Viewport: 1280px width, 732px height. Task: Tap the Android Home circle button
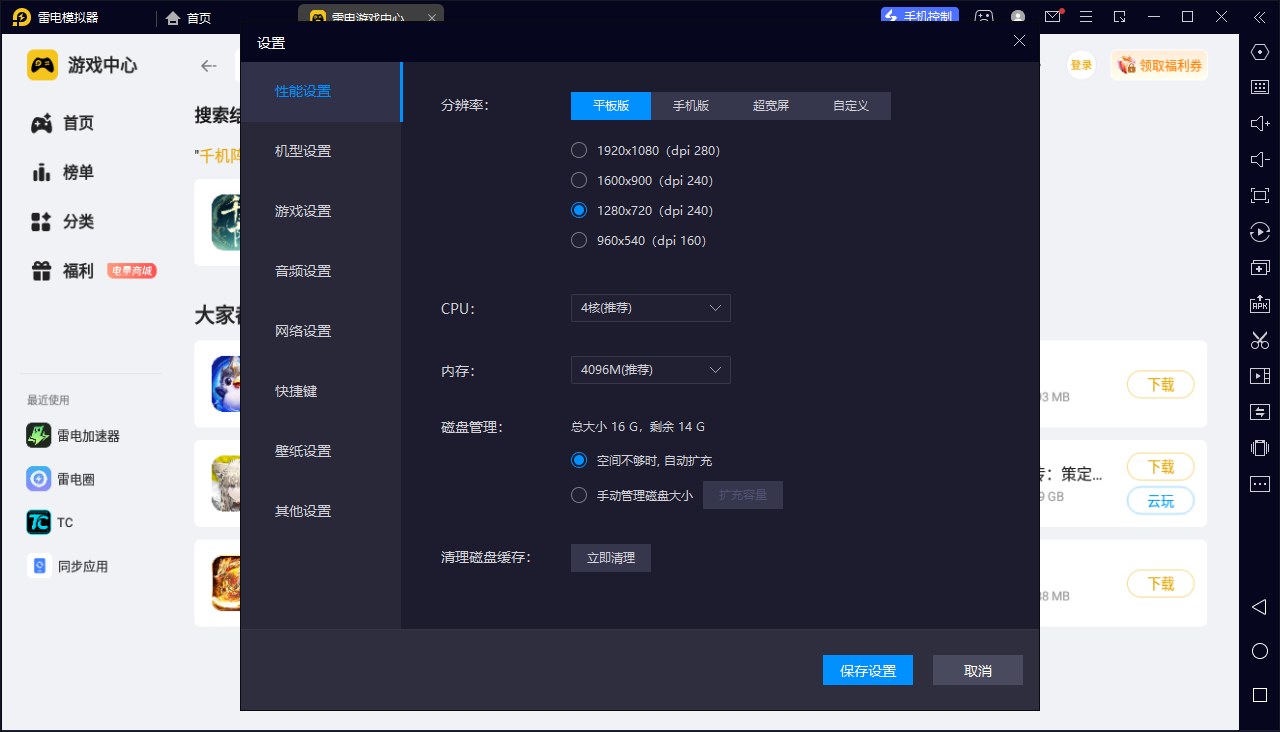point(1259,651)
